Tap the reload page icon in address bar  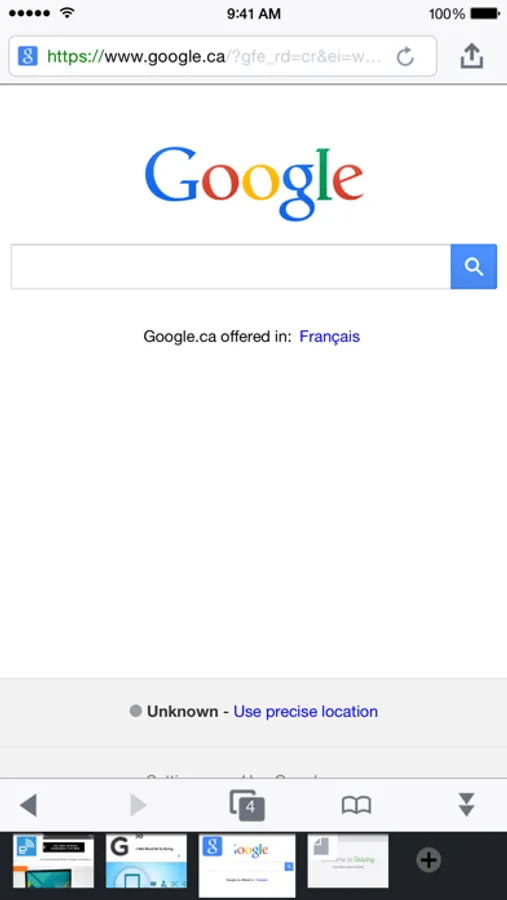point(405,56)
